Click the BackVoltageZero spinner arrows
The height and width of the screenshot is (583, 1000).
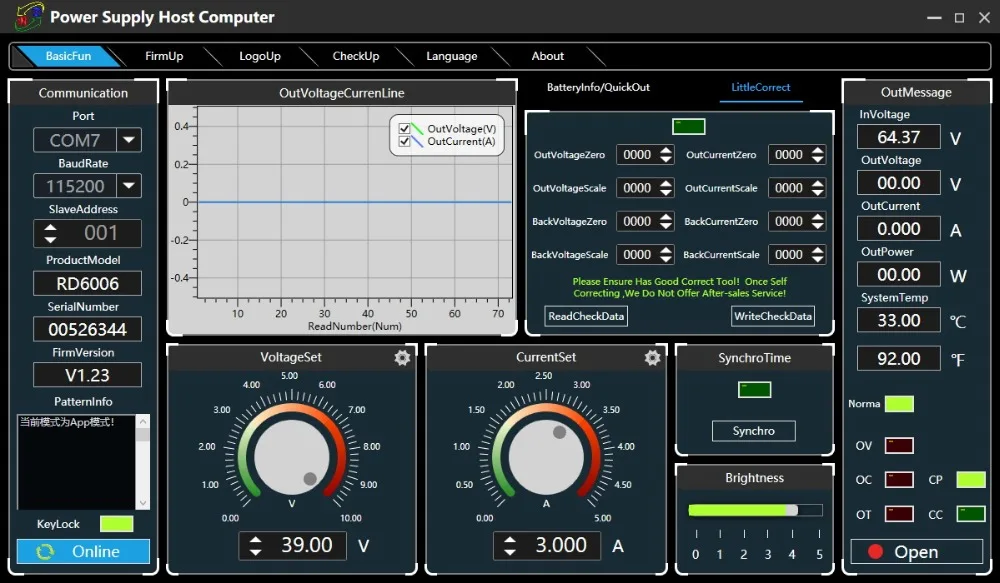[666, 221]
